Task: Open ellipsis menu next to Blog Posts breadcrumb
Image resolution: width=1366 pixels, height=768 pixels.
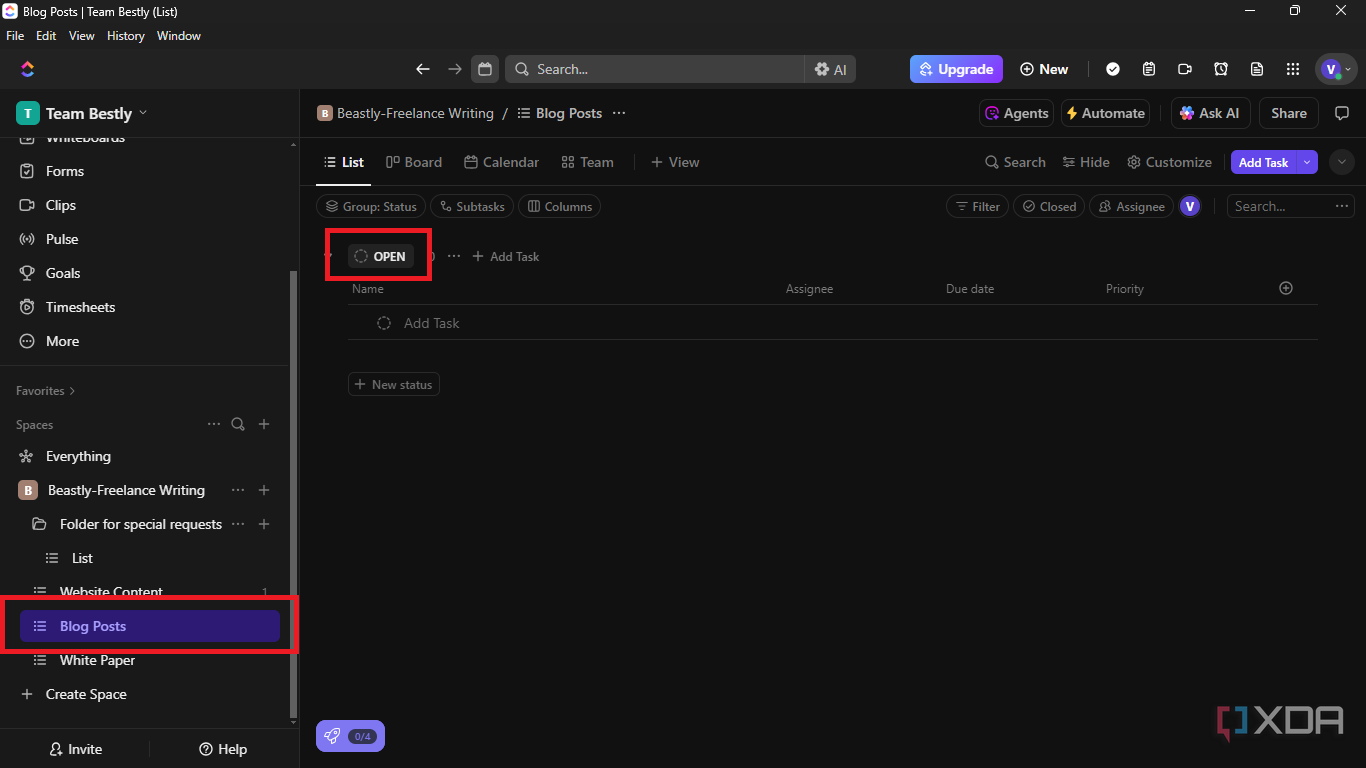Action: tap(619, 113)
